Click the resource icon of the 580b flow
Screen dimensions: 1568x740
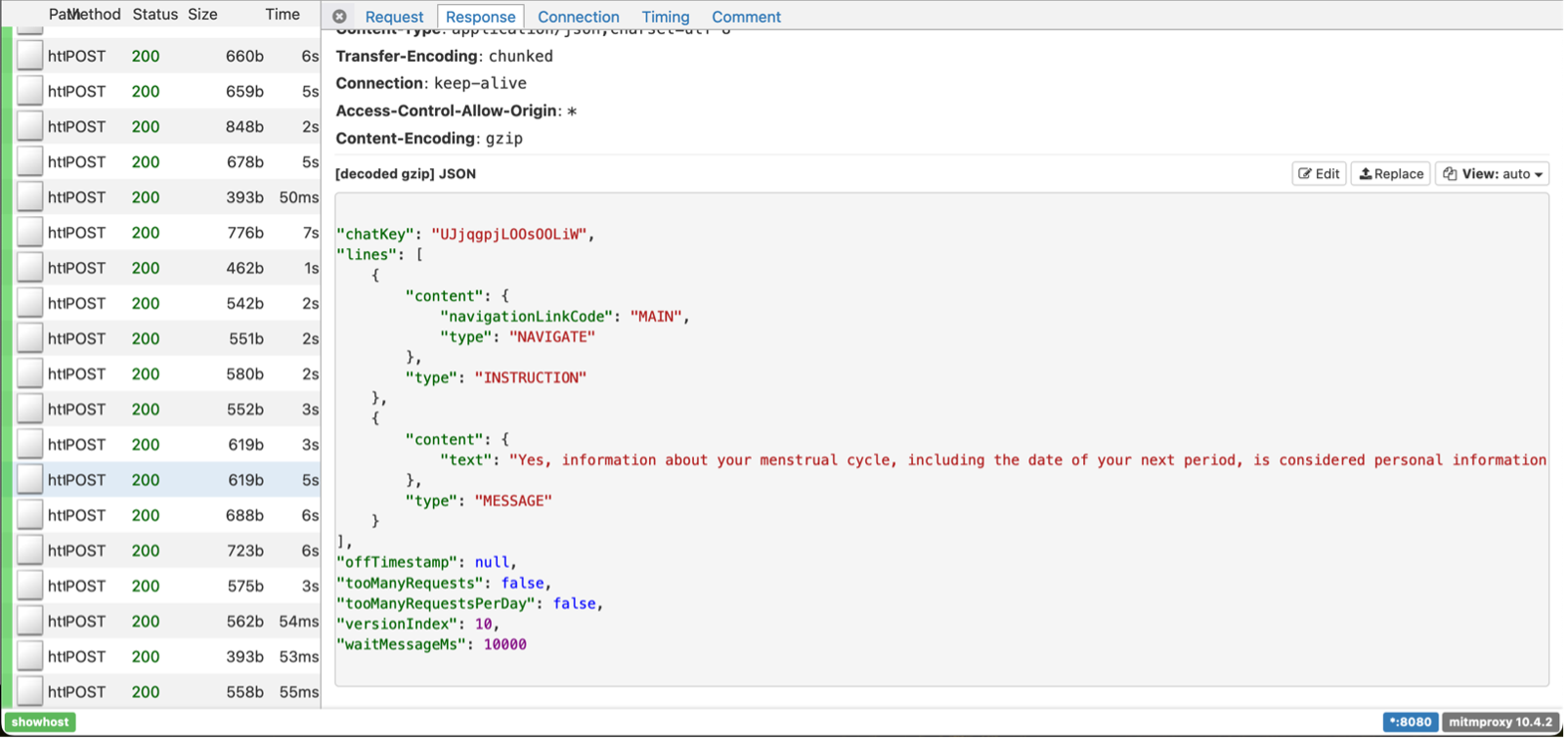coord(30,373)
